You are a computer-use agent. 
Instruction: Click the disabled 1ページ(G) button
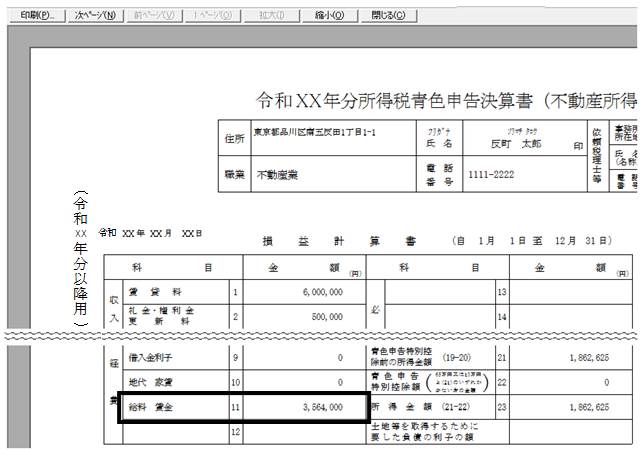click(x=213, y=16)
